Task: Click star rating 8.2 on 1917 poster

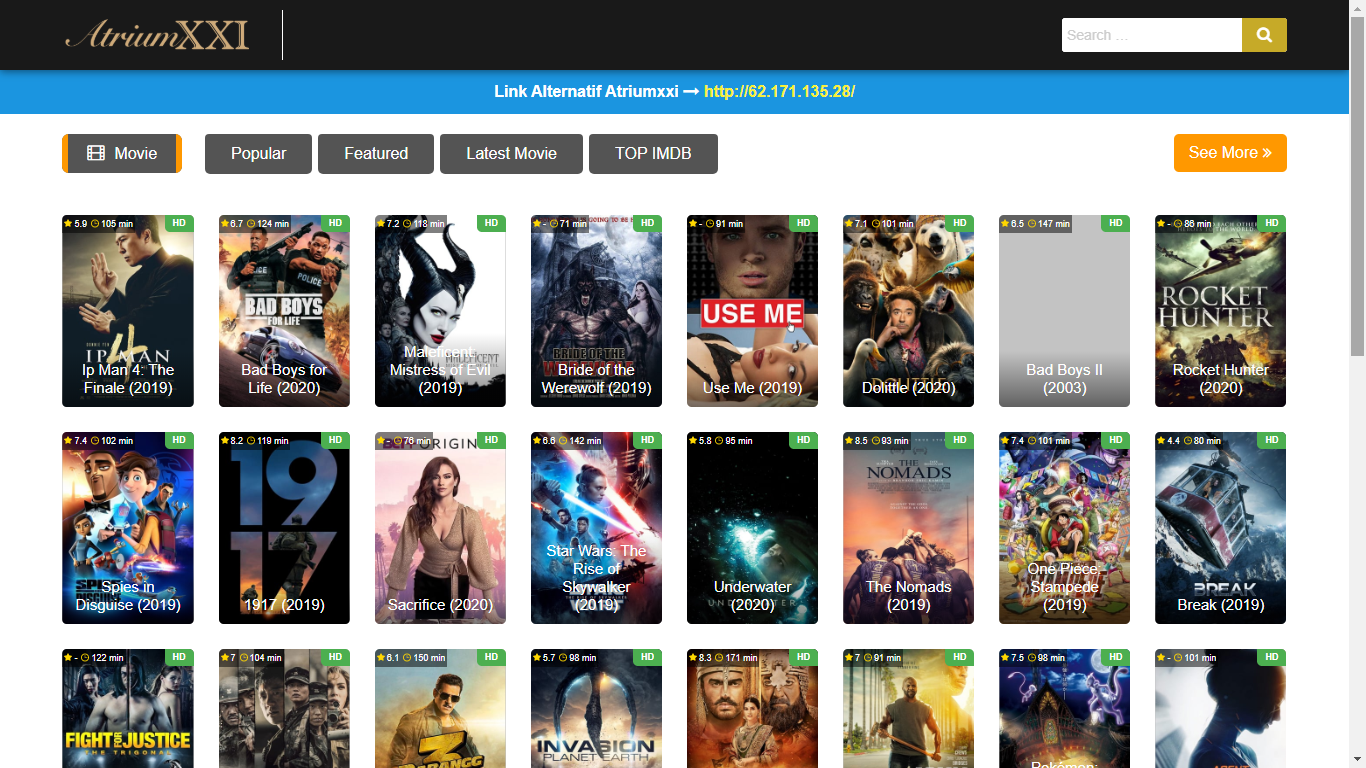Action: (232, 441)
